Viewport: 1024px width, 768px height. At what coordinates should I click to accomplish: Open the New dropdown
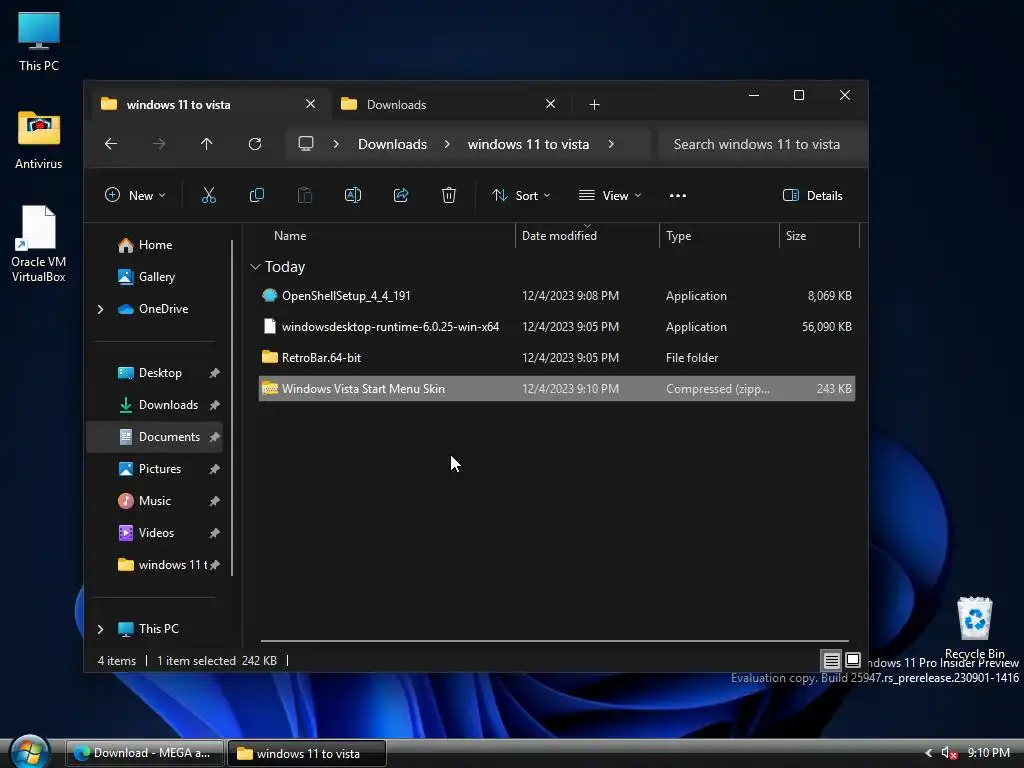tap(135, 195)
